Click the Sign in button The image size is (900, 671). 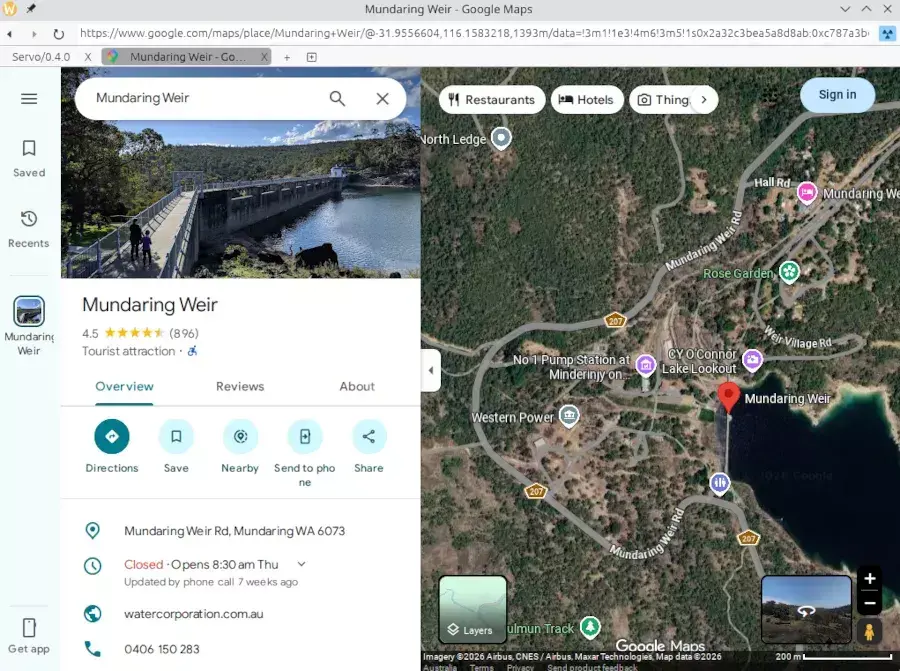(x=837, y=95)
